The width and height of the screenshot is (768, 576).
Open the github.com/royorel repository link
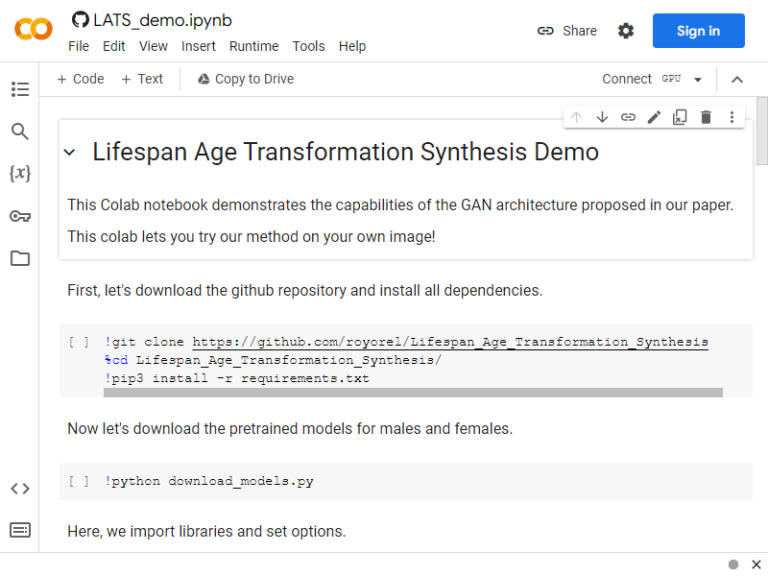450,342
